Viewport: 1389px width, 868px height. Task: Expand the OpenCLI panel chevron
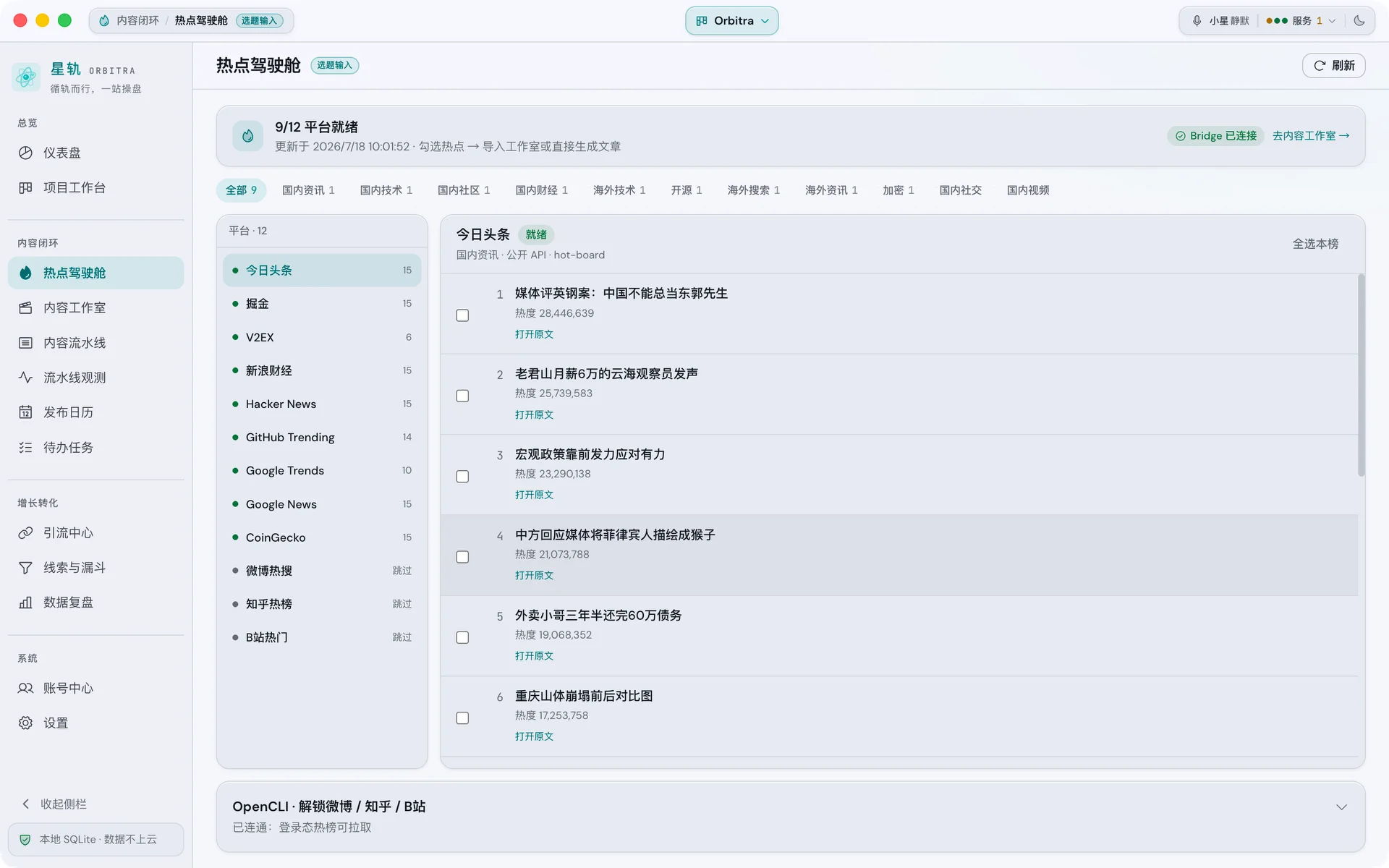(x=1341, y=807)
